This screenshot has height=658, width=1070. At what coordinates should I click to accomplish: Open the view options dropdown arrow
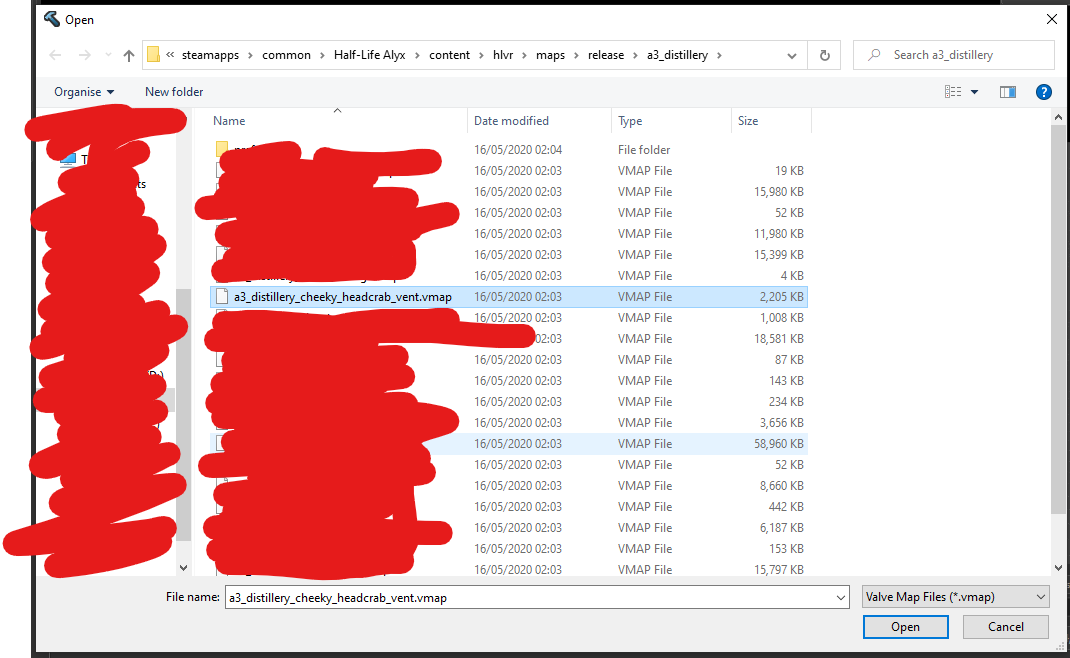pos(974,91)
